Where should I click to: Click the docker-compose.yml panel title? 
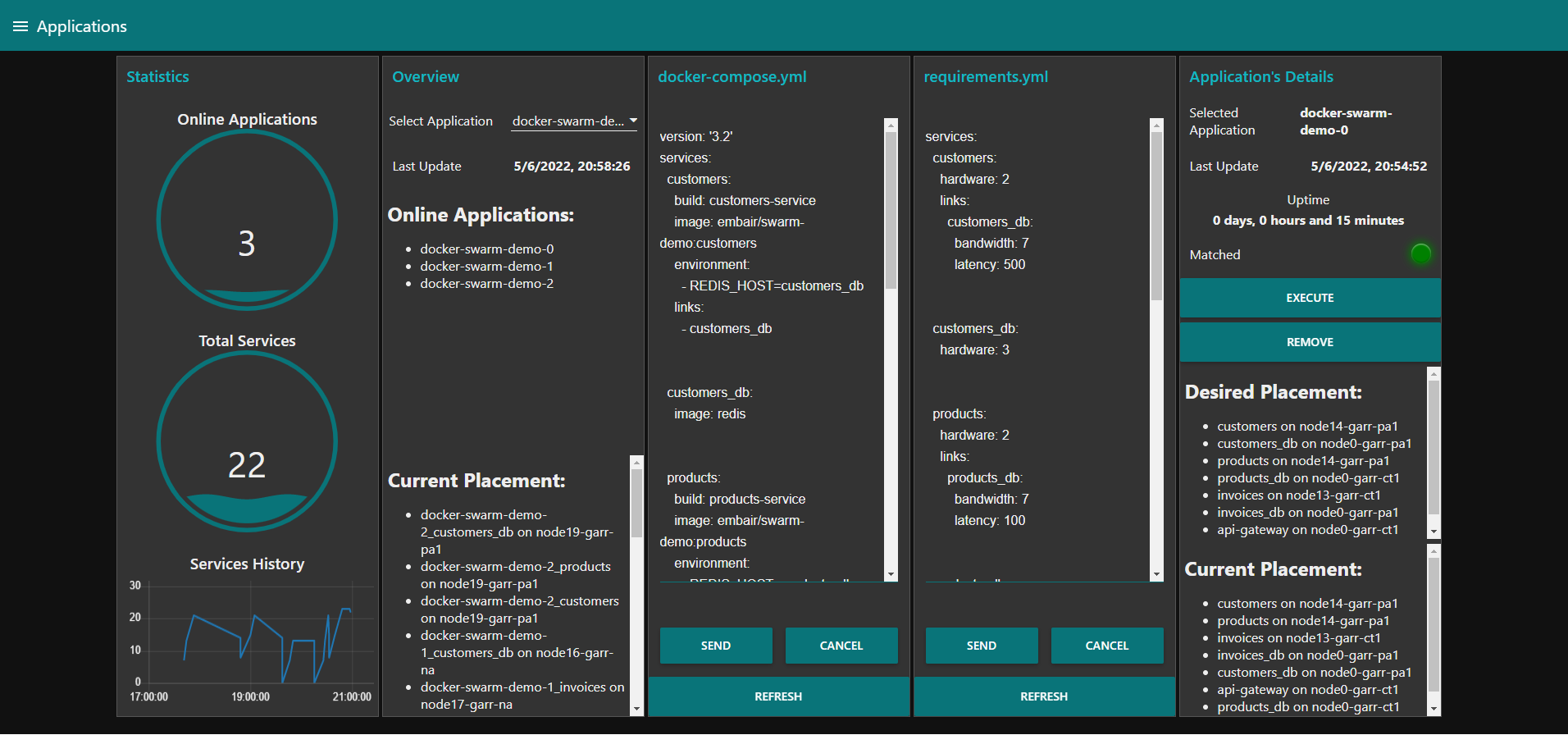tap(732, 76)
